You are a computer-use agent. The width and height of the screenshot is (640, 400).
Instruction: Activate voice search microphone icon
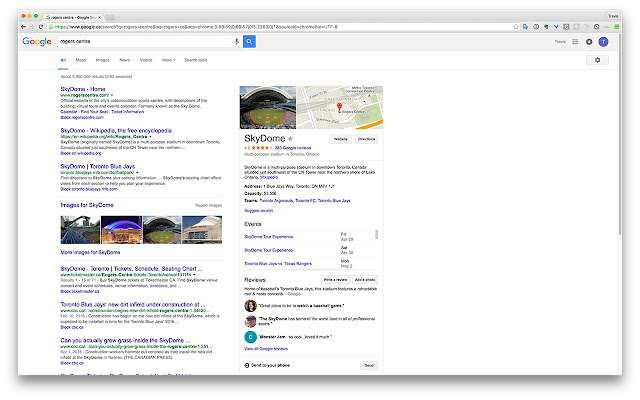click(236, 41)
